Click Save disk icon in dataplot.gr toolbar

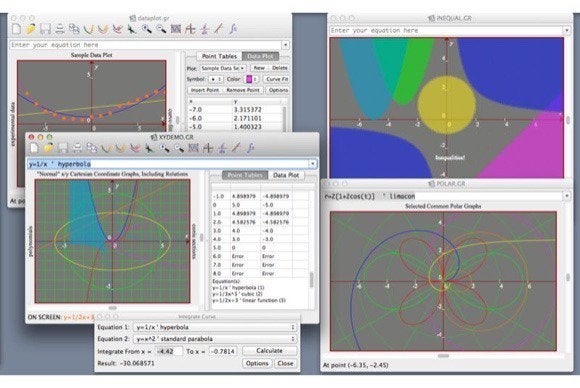(x=45, y=29)
